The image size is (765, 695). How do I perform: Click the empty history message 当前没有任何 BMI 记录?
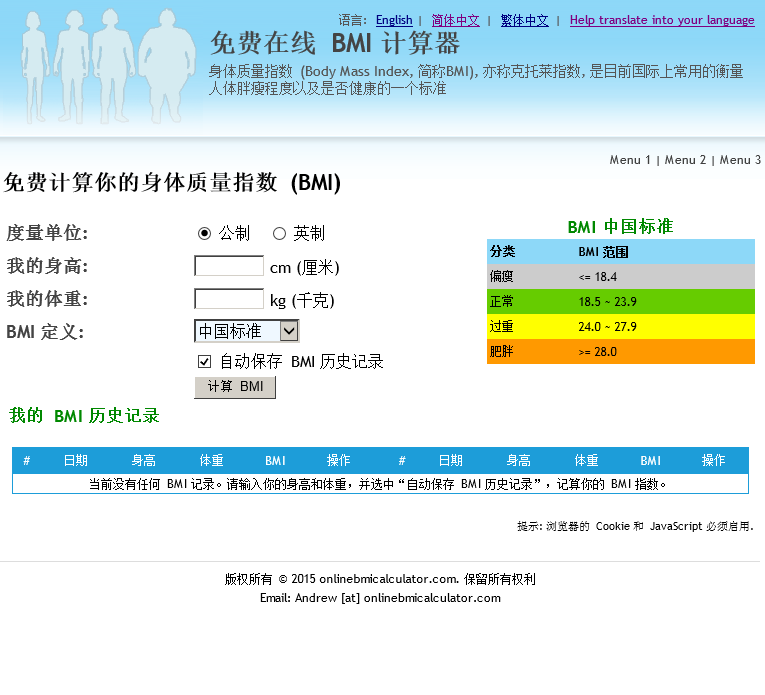(x=378, y=484)
